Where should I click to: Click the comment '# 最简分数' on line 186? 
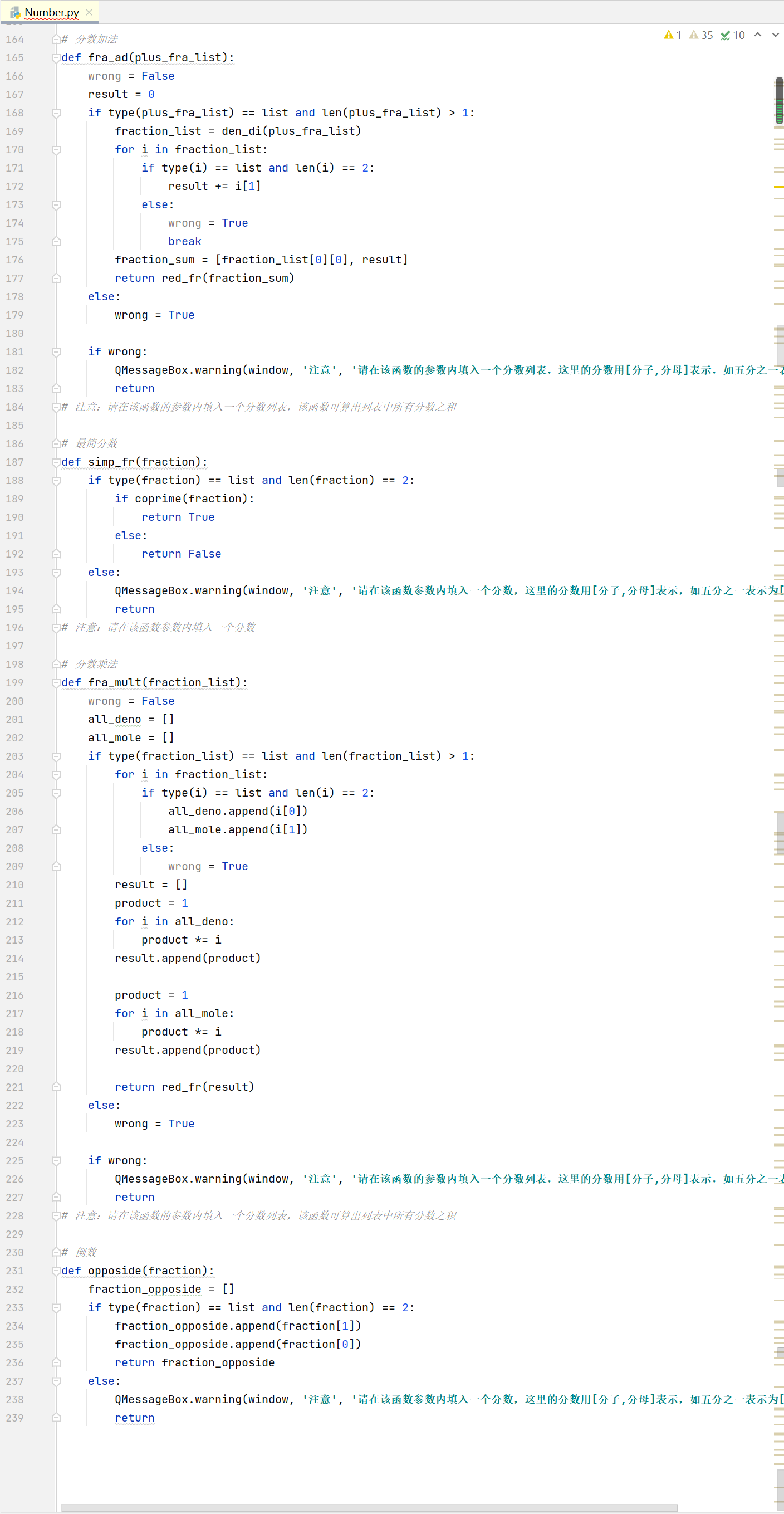click(x=89, y=444)
